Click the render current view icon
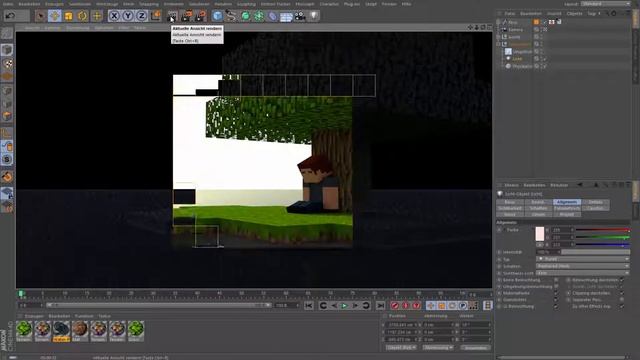The height and width of the screenshot is (360, 640). pyautogui.click(x=172, y=16)
